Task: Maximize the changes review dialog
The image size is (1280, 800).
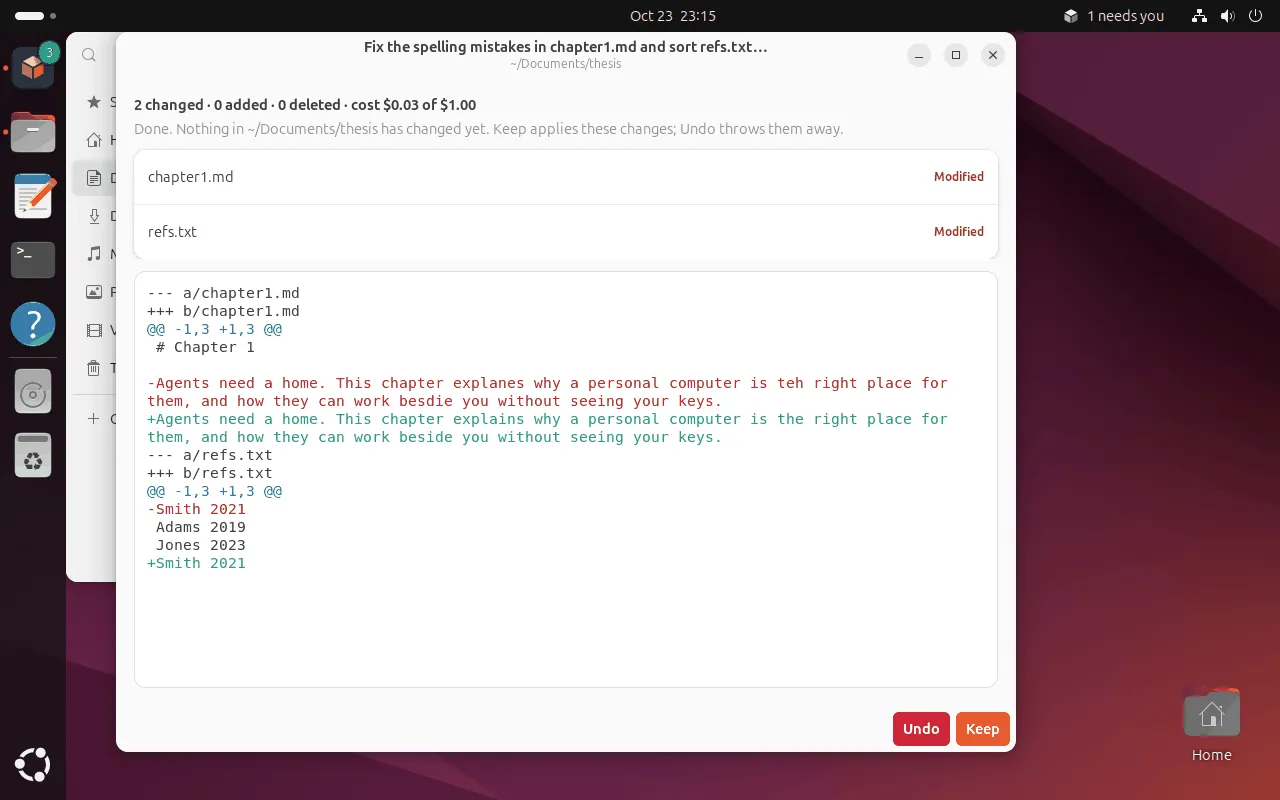Action: [955, 55]
